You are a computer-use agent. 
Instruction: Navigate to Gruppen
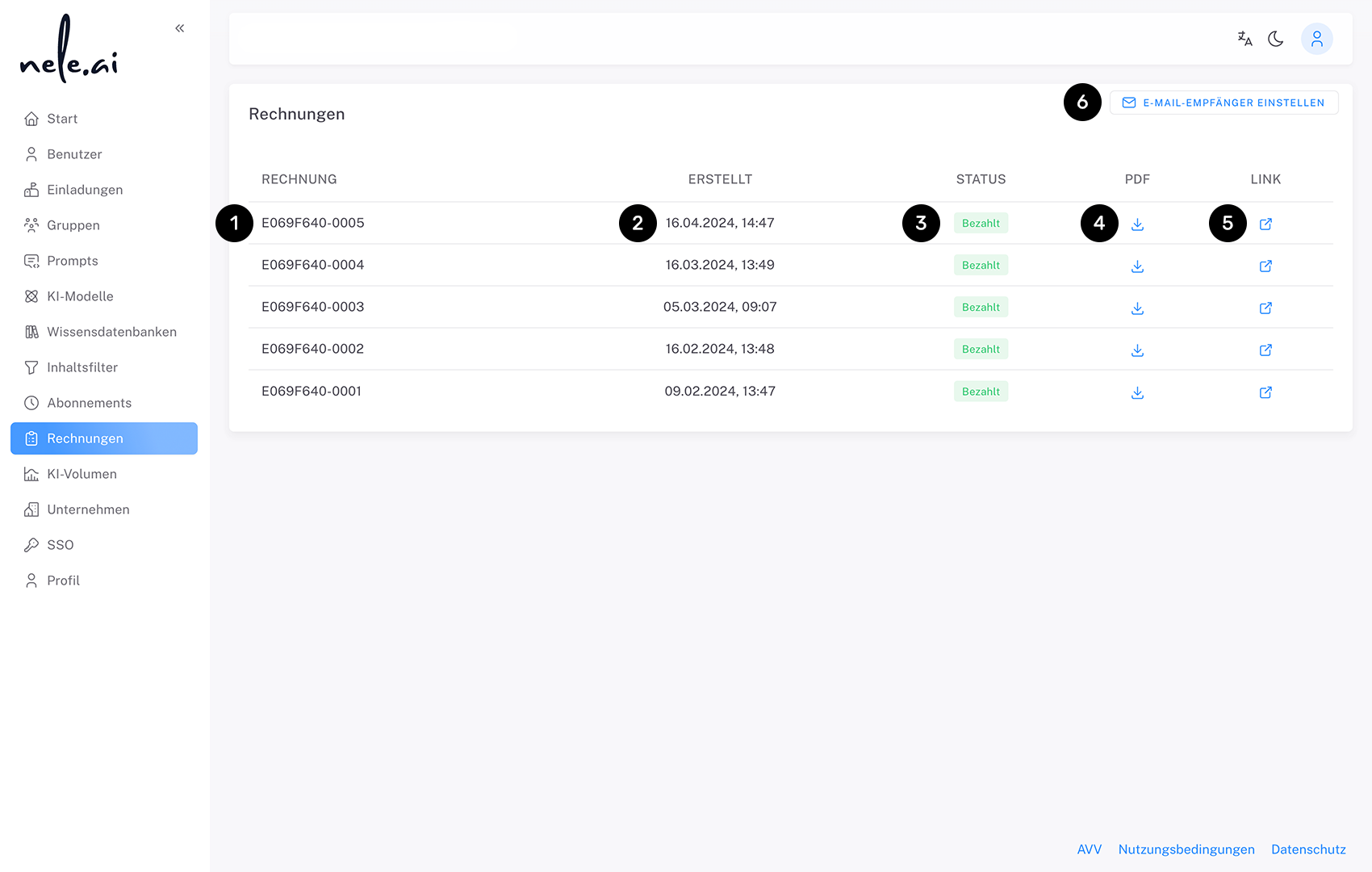(104, 225)
